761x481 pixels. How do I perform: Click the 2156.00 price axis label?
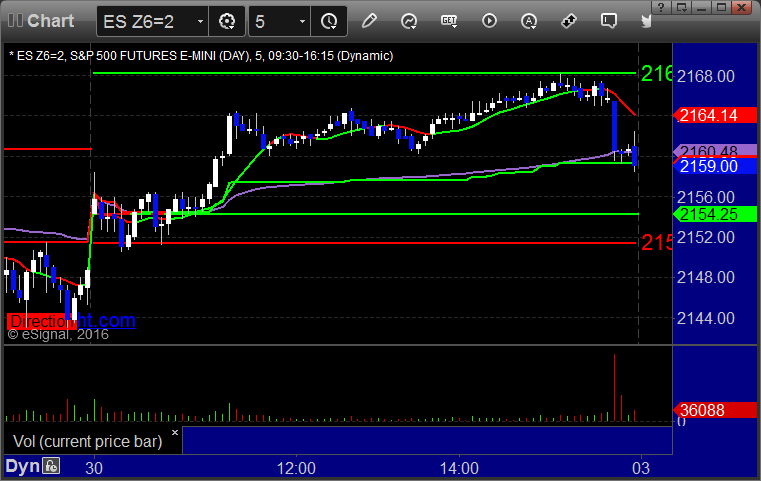706,198
